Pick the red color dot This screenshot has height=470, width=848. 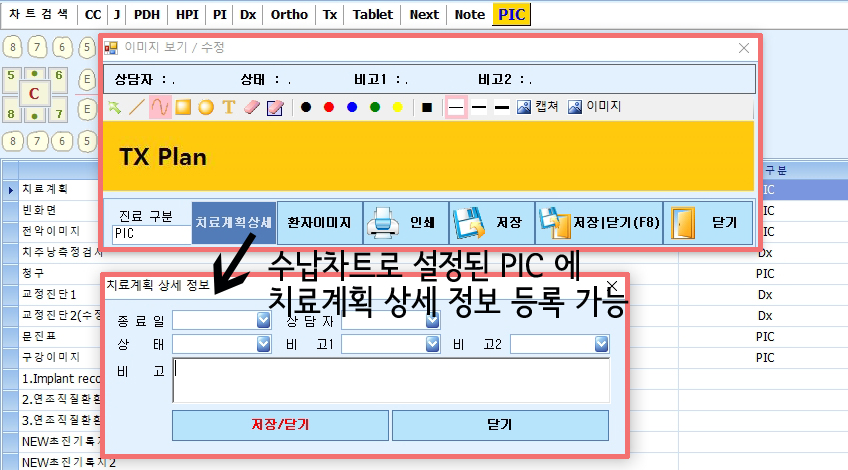[x=329, y=107]
